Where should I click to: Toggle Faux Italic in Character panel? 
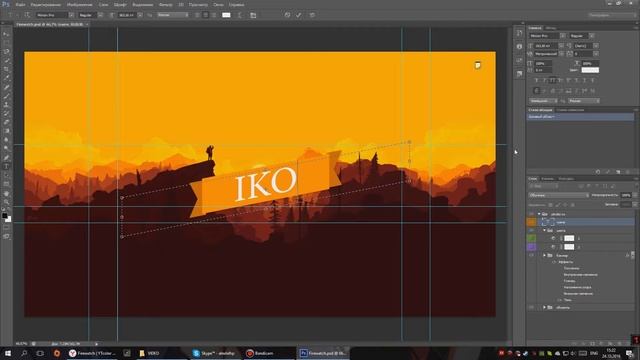click(544, 80)
